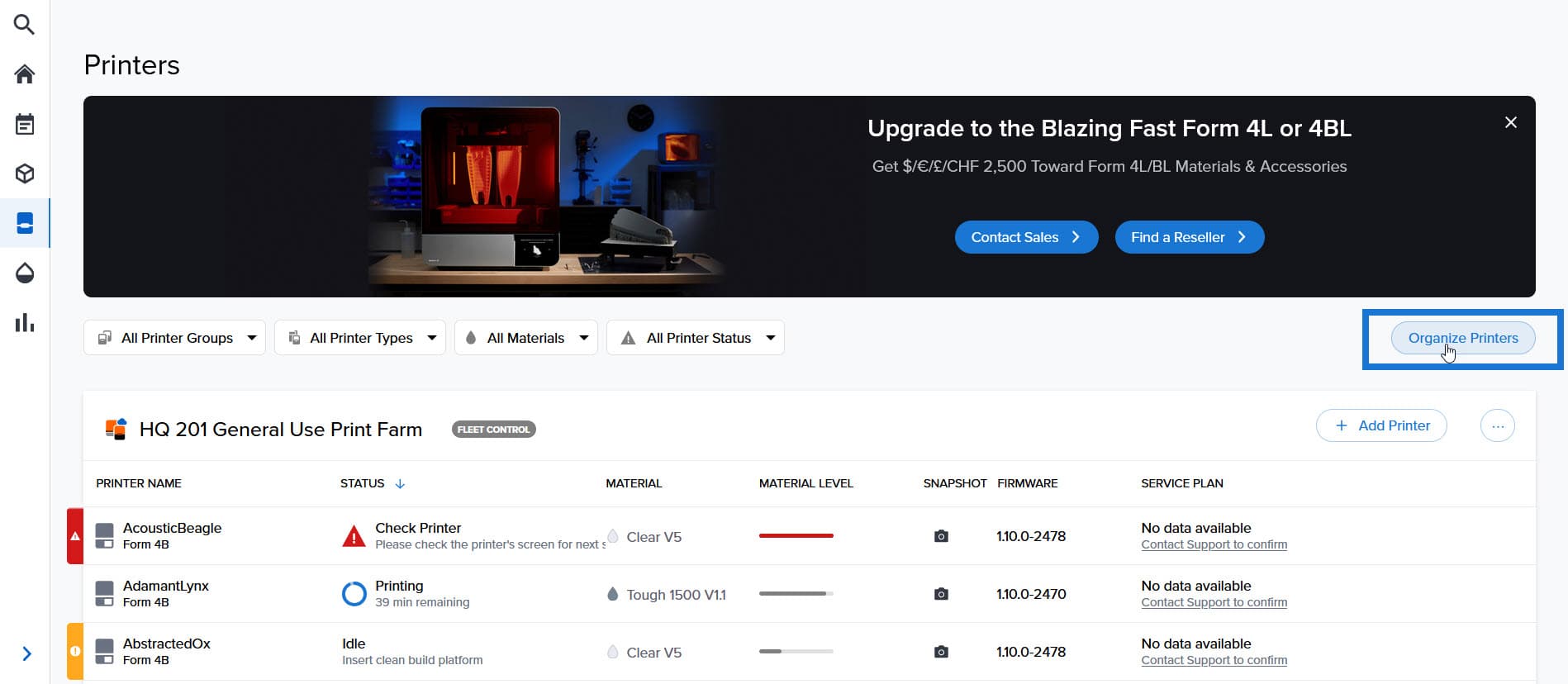Click the Organize Printers button
Screen dimensions: 1568x684
(x=1463, y=338)
